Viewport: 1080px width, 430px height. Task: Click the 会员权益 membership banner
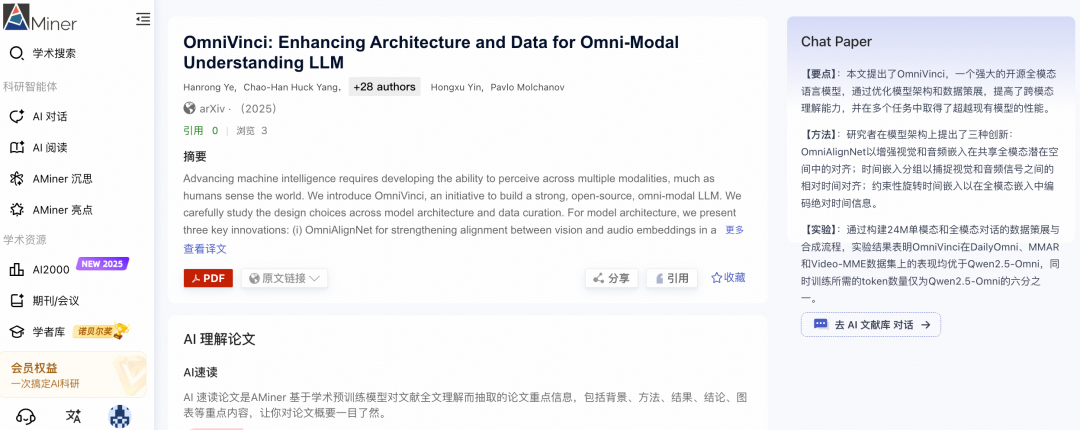point(73,374)
